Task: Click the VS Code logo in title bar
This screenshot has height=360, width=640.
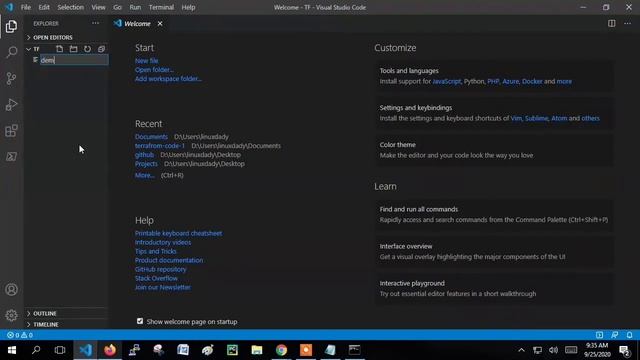Action: pyautogui.click(x=9, y=7)
